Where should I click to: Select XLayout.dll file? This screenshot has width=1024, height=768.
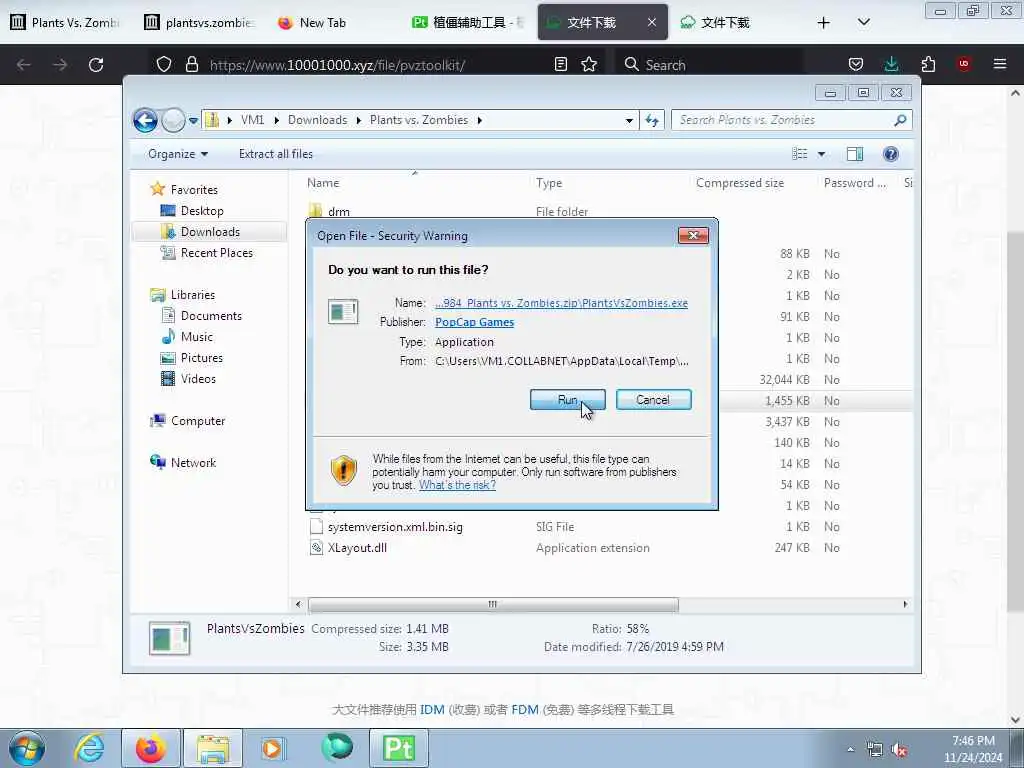pos(357,548)
